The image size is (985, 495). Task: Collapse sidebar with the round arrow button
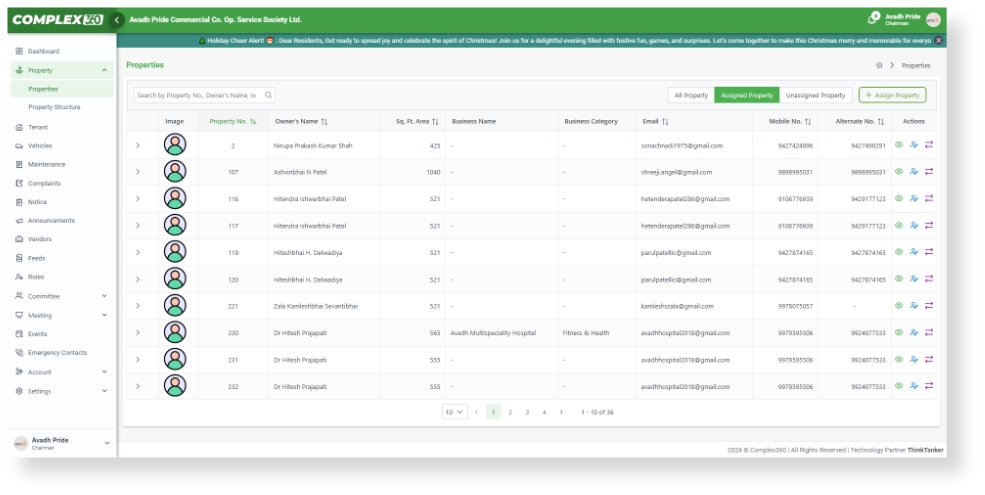(x=116, y=20)
